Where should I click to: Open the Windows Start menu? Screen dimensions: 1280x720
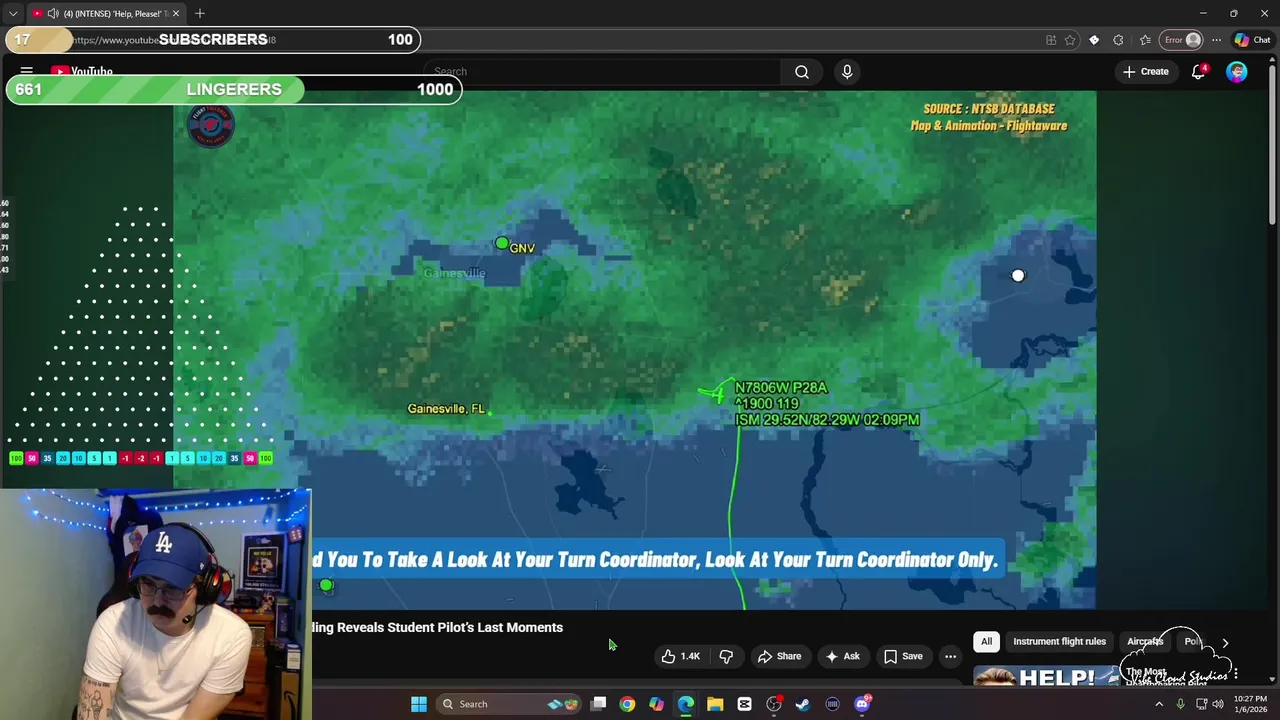coord(419,704)
